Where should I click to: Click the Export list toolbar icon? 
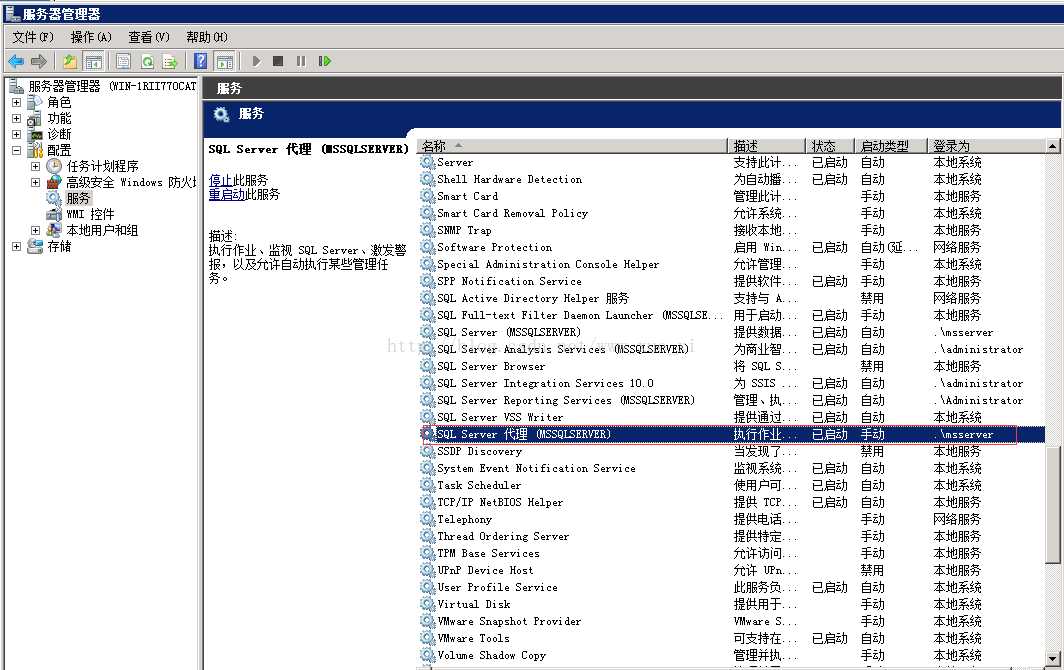point(170,62)
